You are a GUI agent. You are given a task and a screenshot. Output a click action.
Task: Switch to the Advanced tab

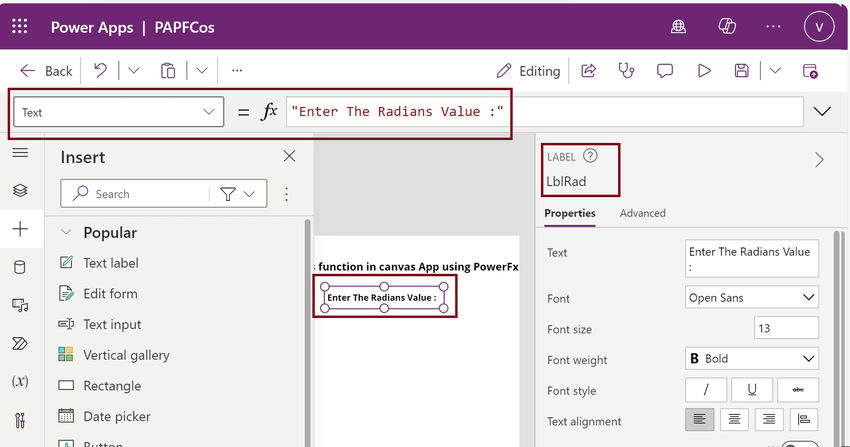(642, 213)
